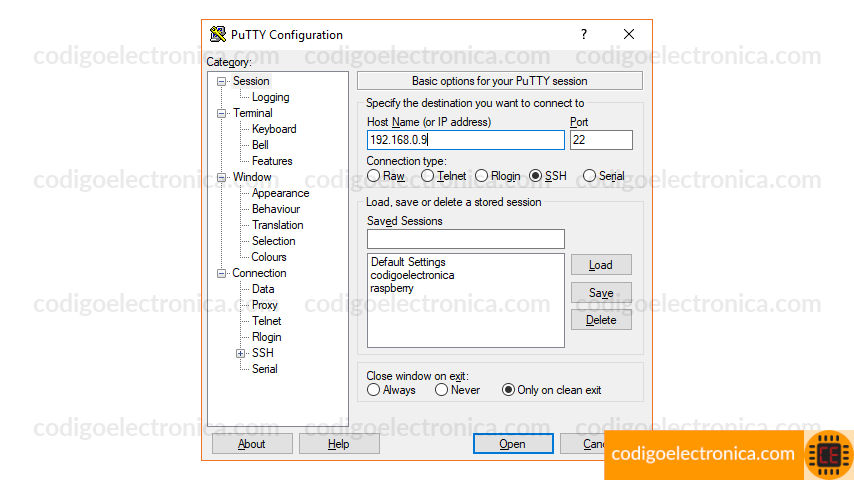Collapse the Connection tree node
The height and width of the screenshot is (480, 854).
(x=221, y=274)
